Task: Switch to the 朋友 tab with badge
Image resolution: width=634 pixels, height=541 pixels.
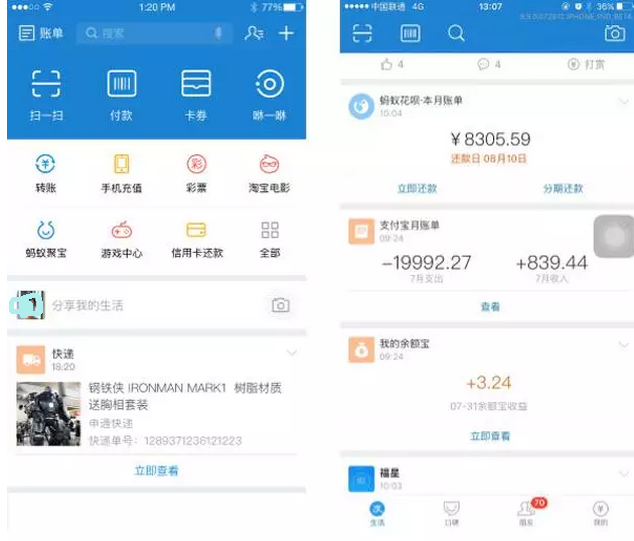Action: pyautogui.click(x=525, y=511)
